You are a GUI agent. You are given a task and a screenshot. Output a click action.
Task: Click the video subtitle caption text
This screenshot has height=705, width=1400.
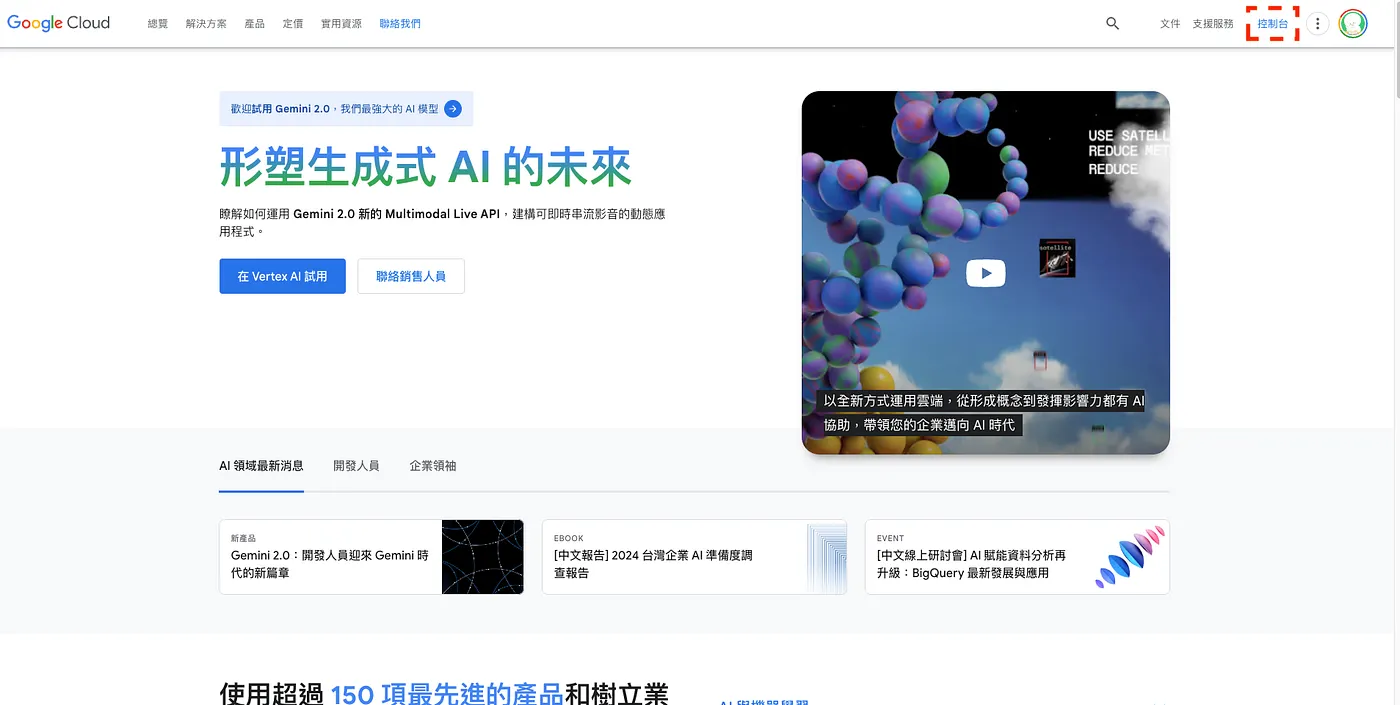coord(983,412)
